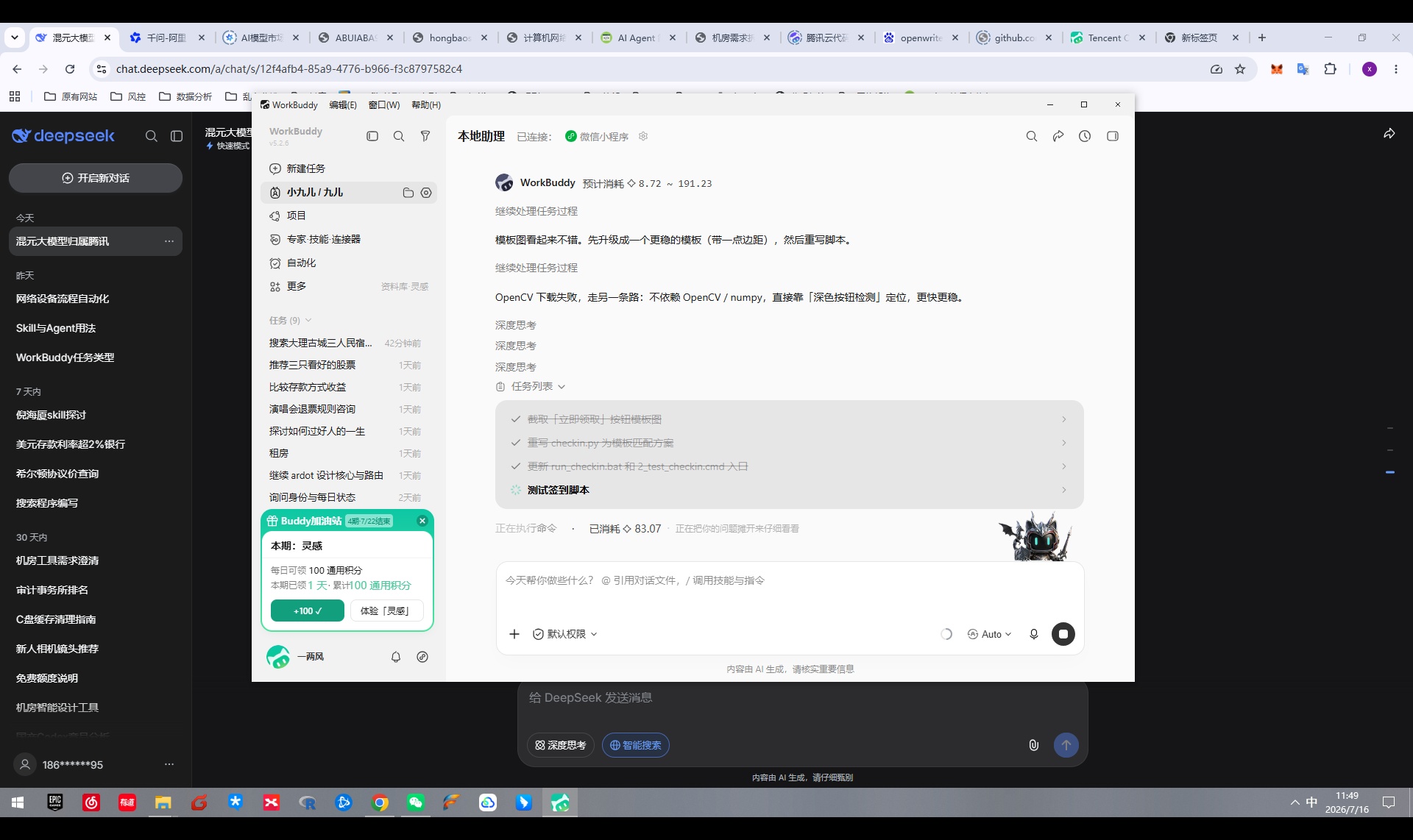Collapse the DeepSeek sidebar
Screen dimensions: 1413x840
click(x=177, y=136)
